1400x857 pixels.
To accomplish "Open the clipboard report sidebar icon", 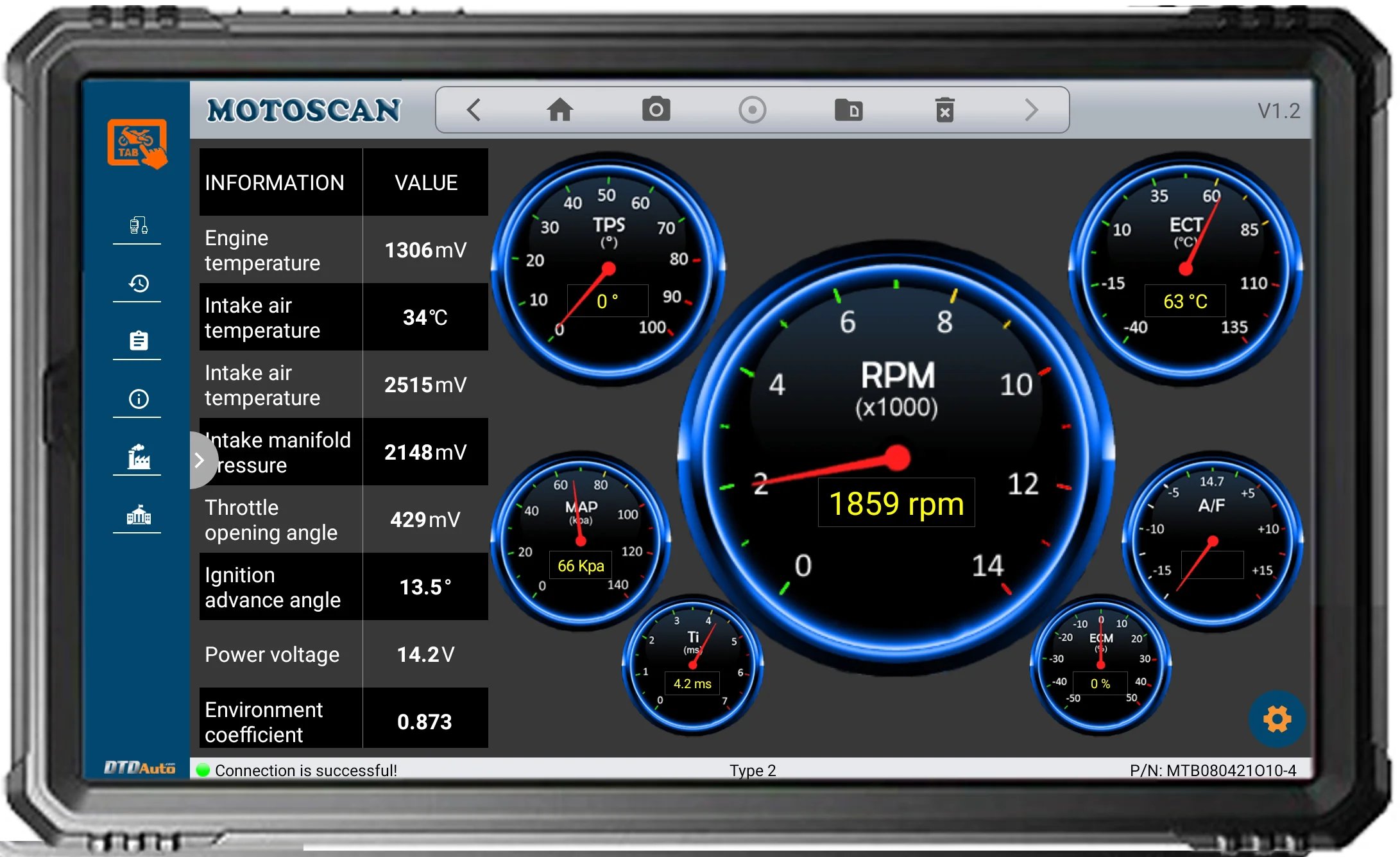I will pos(138,341).
